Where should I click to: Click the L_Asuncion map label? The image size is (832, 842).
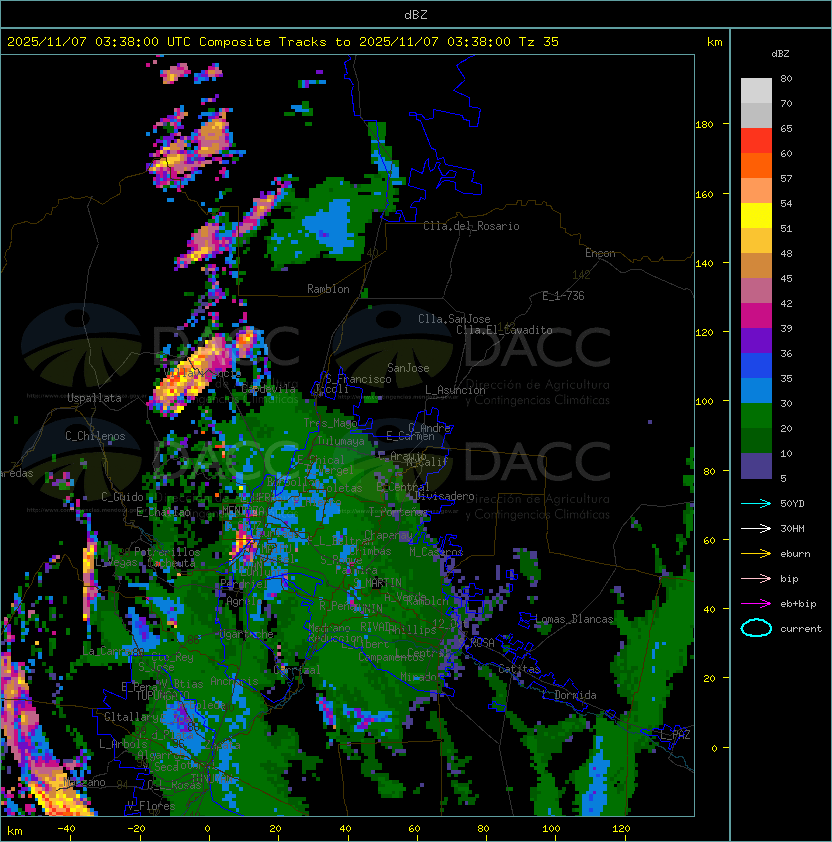coord(455,390)
